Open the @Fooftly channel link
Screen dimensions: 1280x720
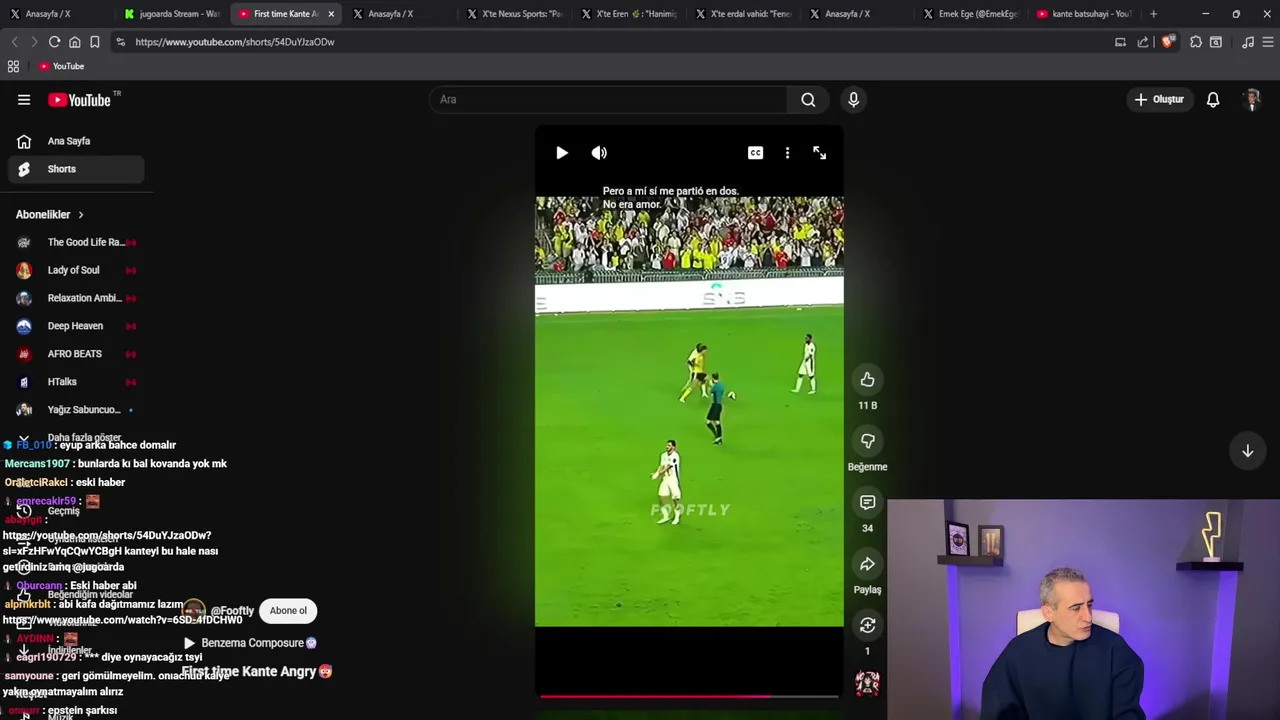coord(232,611)
